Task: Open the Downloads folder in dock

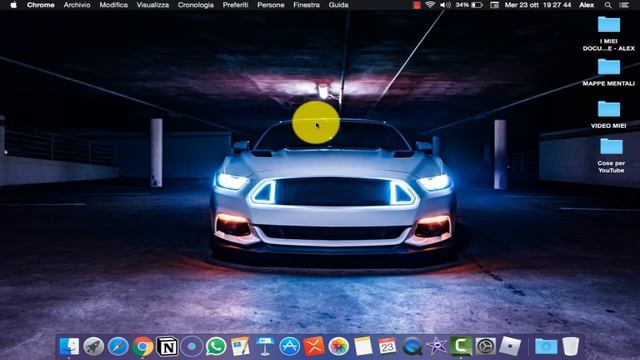Action: tap(546, 347)
